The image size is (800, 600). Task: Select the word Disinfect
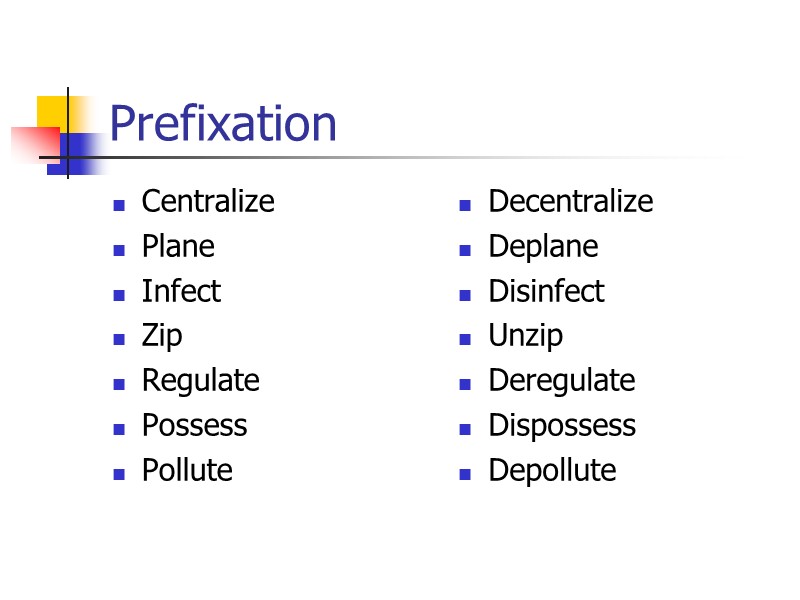pos(546,291)
